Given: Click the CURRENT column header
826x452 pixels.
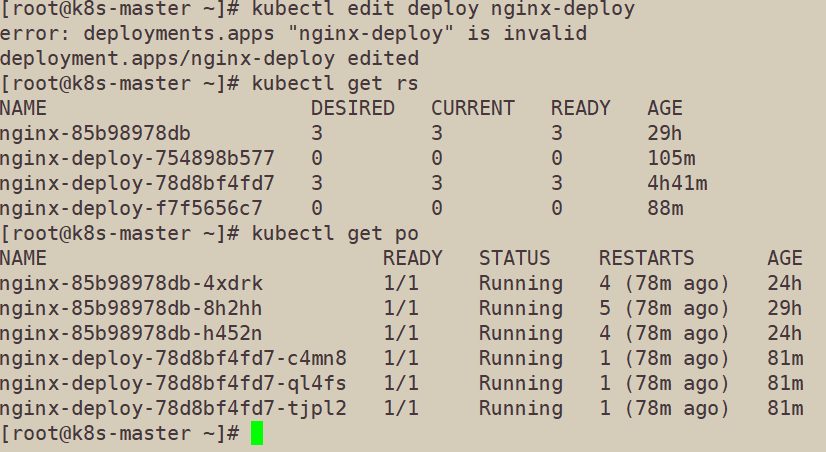Looking at the screenshot, I should (x=473, y=109).
